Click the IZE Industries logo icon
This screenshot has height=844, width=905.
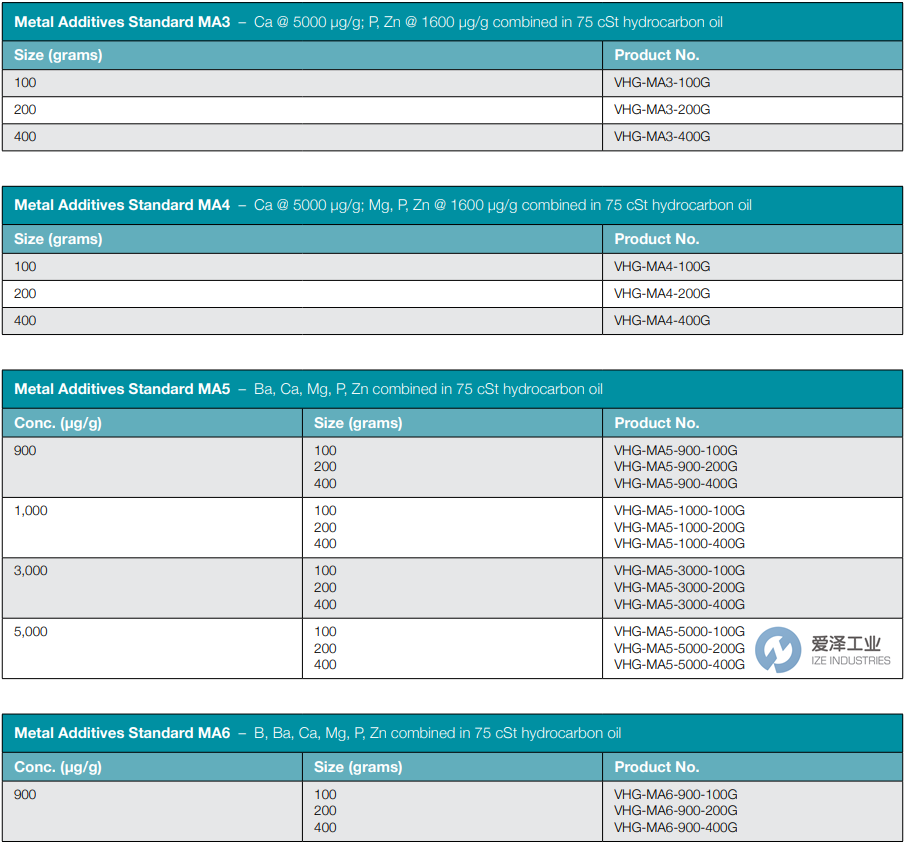click(x=778, y=651)
